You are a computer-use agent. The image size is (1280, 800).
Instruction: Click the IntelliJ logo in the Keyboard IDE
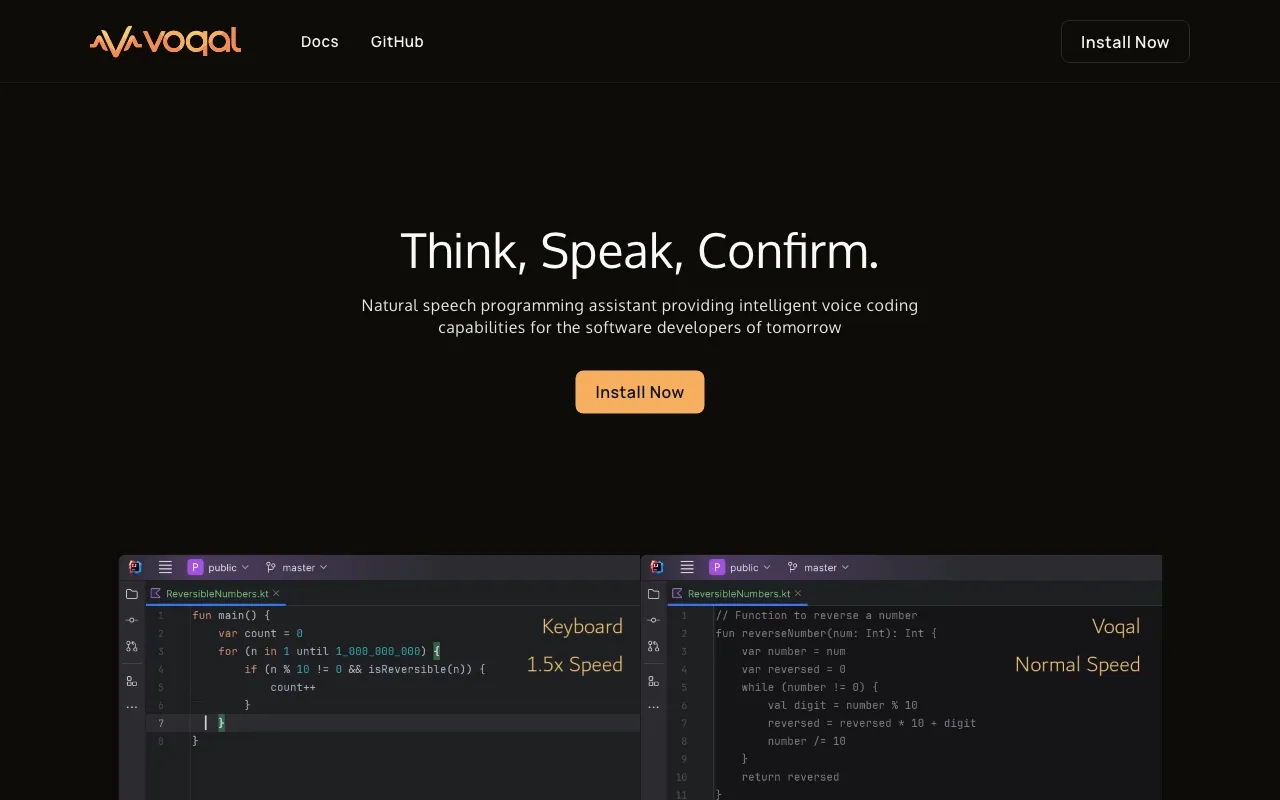[x=135, y=567]
